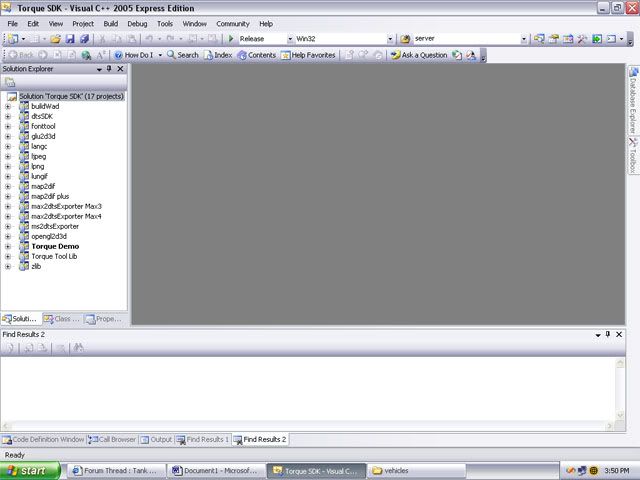Expand the Torque Demo project node
Image resolution: width=640 pixels, height=480 pixels.
pyautogui.click(x=8, y=246)
